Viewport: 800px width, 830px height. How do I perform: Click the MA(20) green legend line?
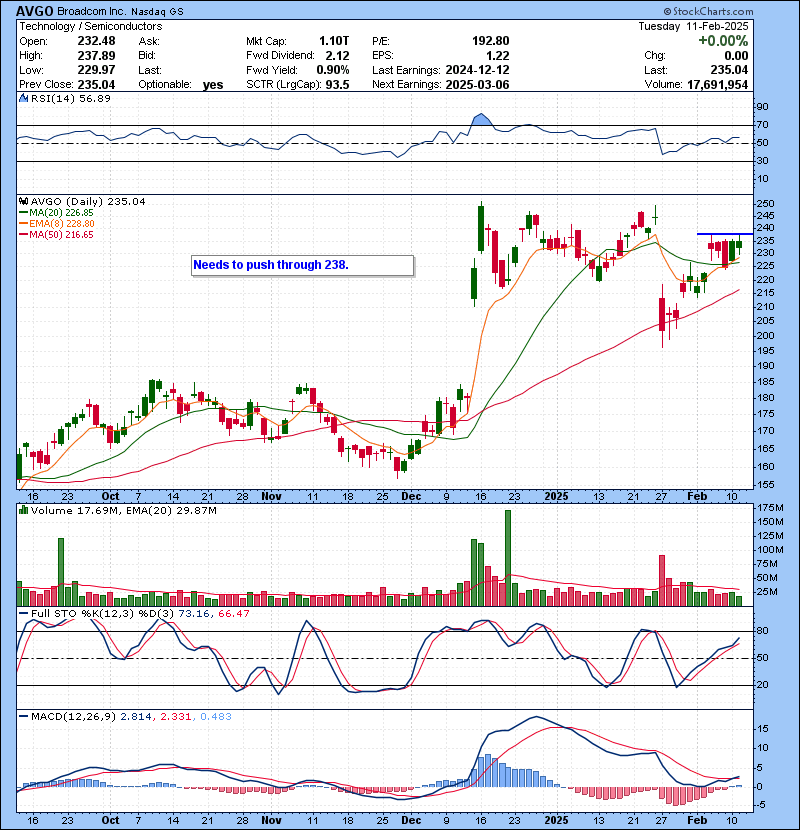[23, 212]
